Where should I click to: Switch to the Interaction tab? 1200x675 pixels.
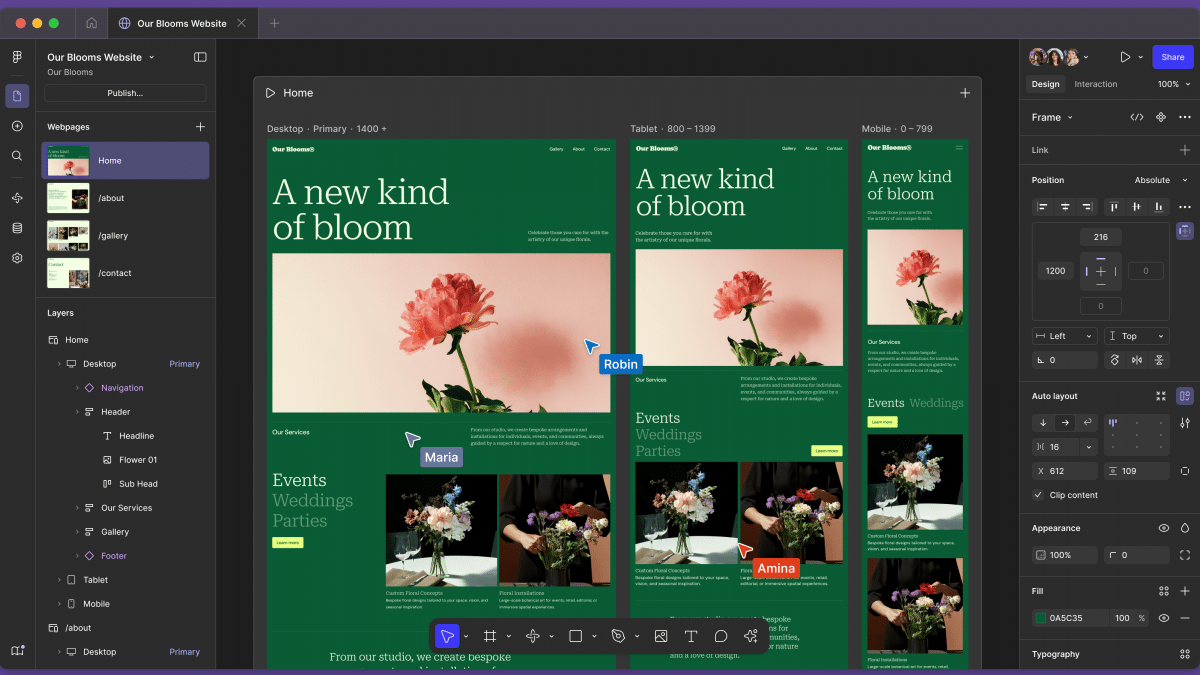click(x=1095, y=84)
